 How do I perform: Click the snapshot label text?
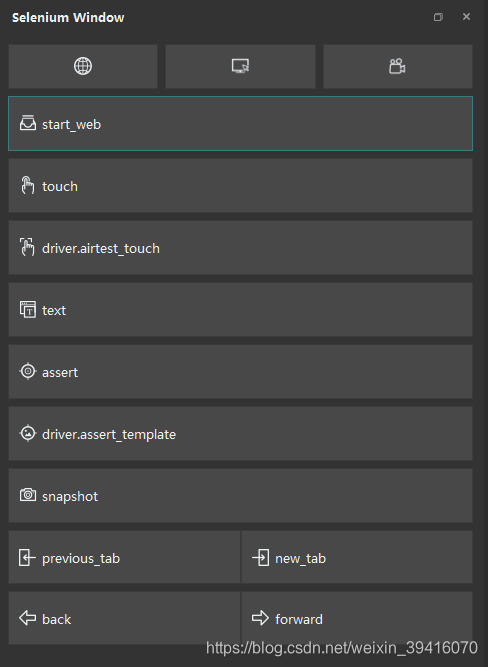[70, 496]
